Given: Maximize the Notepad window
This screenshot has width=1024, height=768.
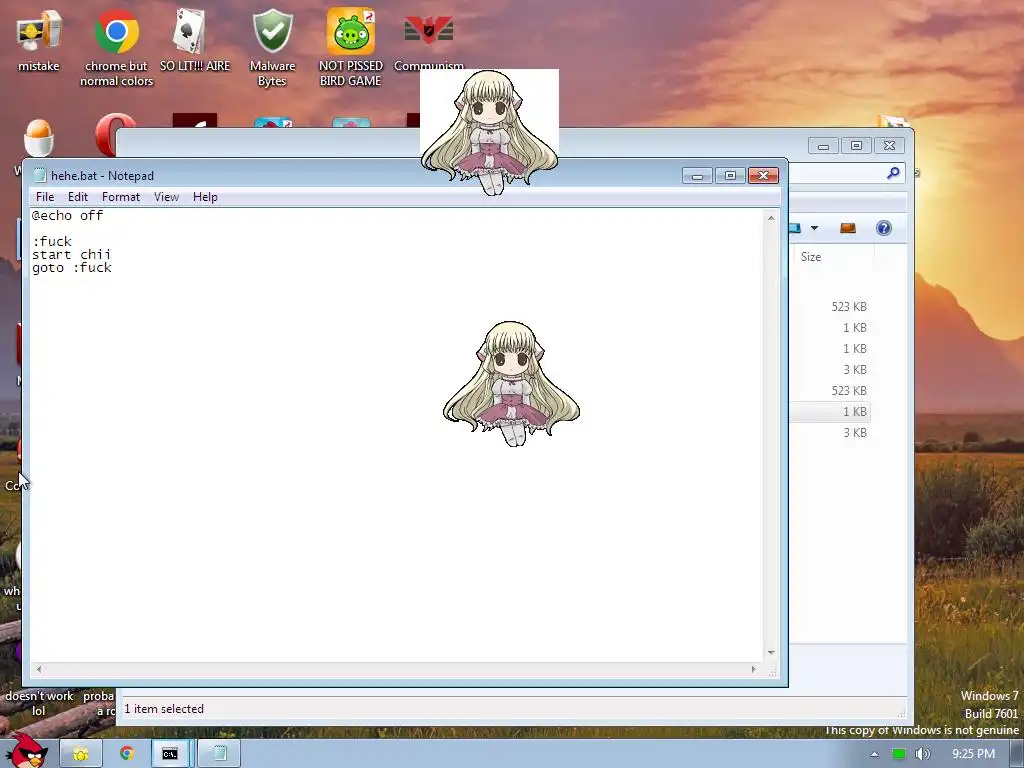Looking at the screenshot, I should pos(730,176).
